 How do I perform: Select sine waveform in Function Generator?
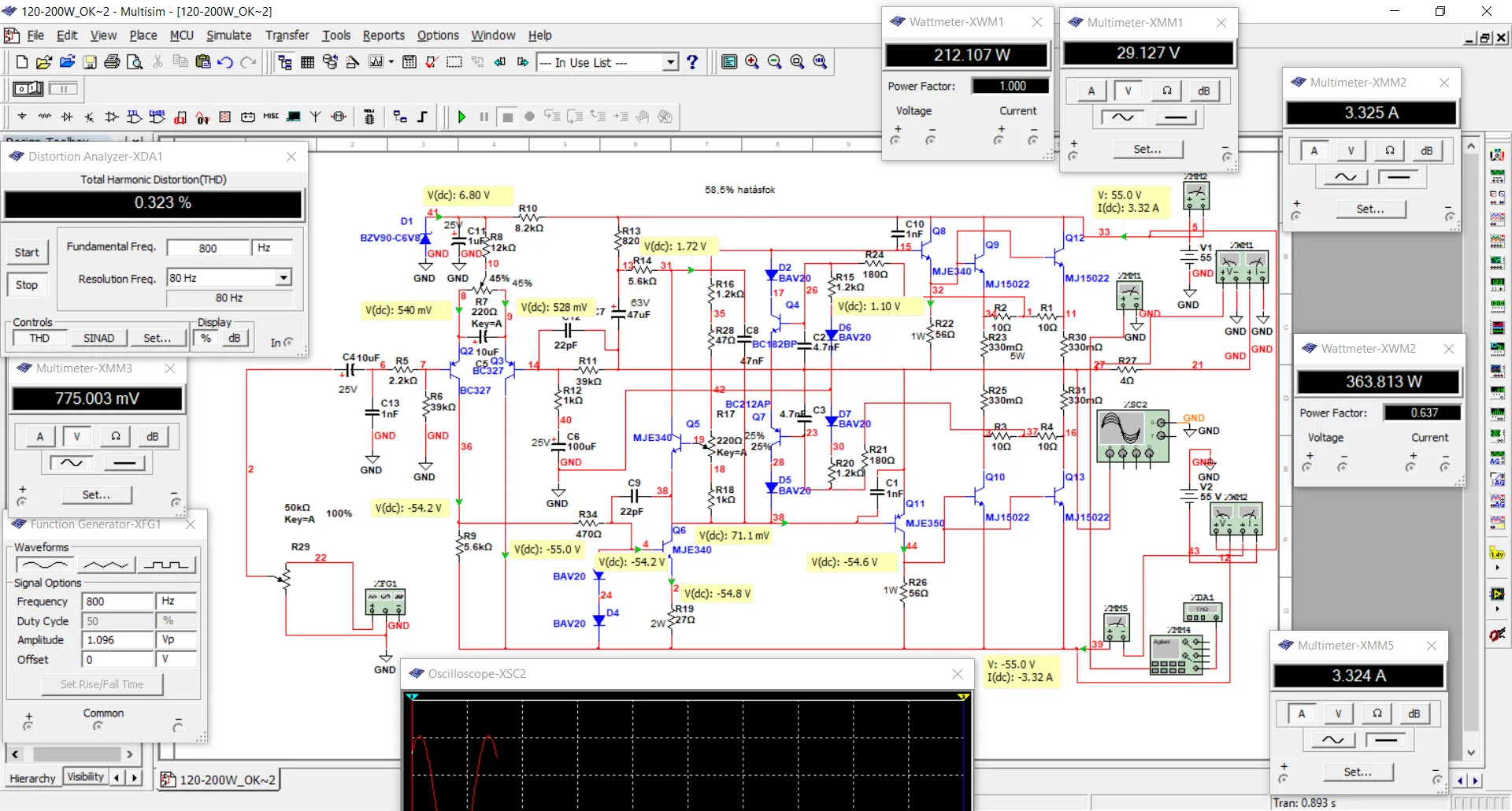[45, 565]
